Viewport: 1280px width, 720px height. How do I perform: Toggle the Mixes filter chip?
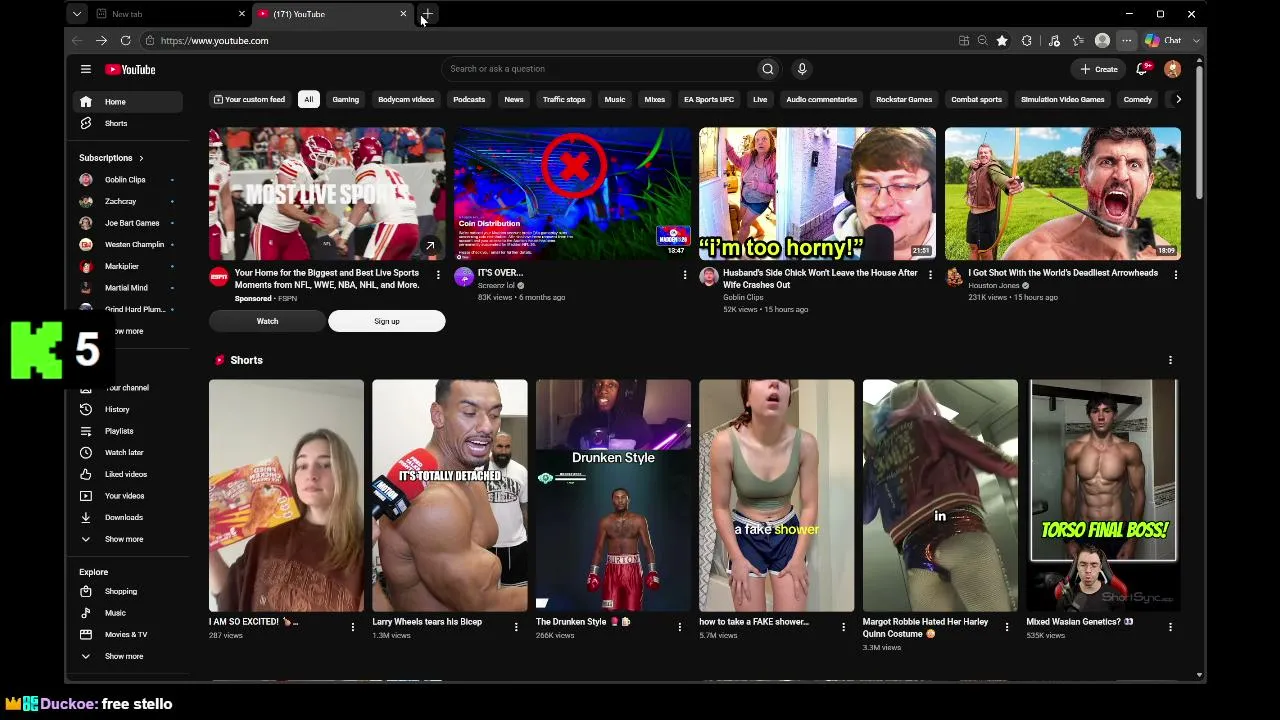click(655, 99)
